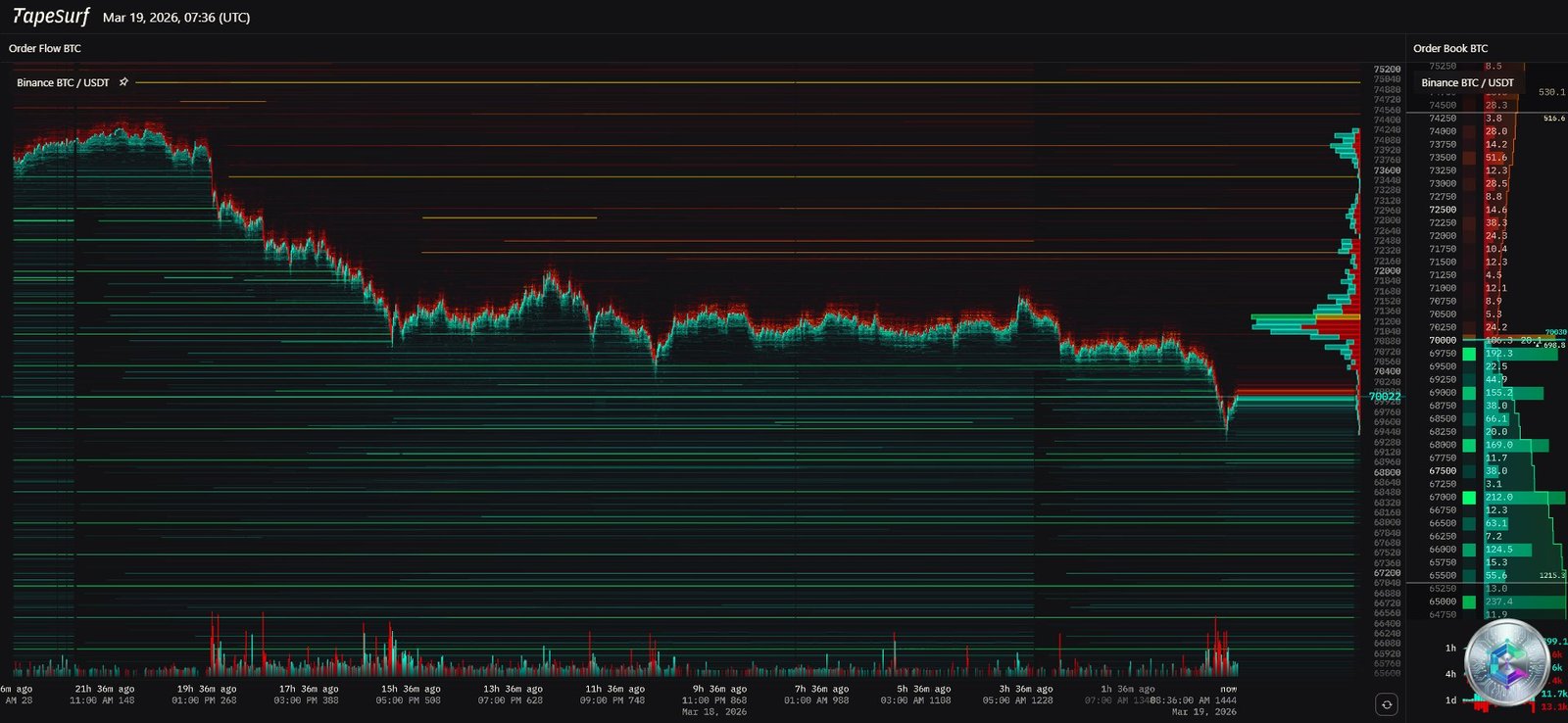Viewport: 1568px width, 723px height.
Task: Select the 67500 bid row showing 38.0
Action: (x=1486, y=471)
